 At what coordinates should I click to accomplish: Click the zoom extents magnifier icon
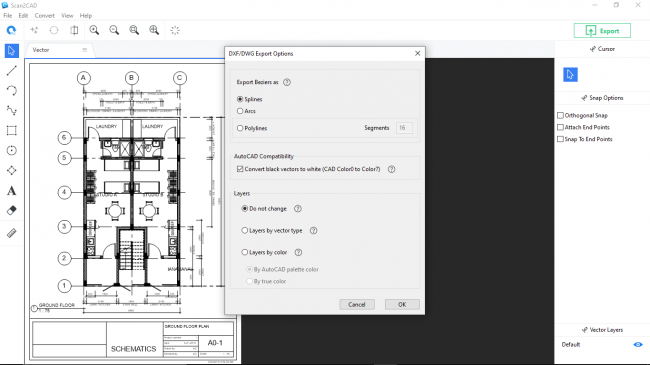point(154,30)
